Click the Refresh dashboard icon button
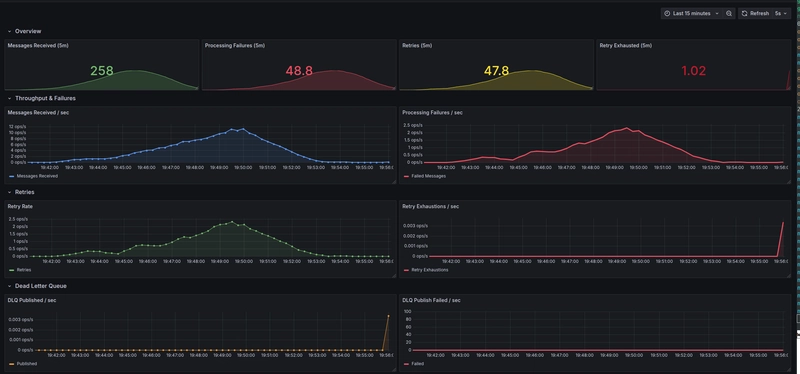 [756, 14]
